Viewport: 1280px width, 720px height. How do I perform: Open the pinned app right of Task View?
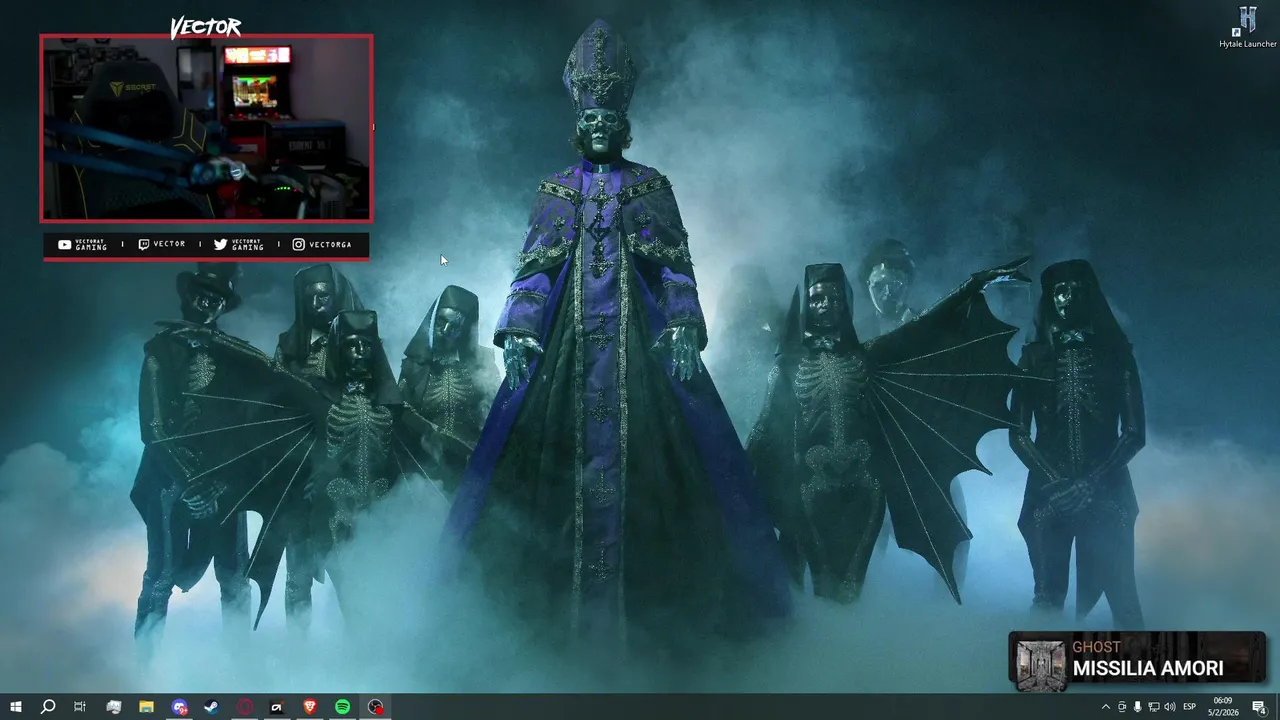pos(113,707)
